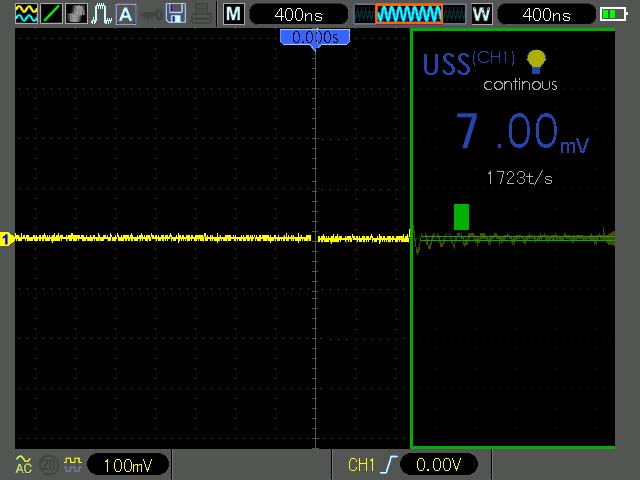Adjust the 0.00V trigger level value
640x480 pixels.
pyautogui.click(x=438, y=464)
